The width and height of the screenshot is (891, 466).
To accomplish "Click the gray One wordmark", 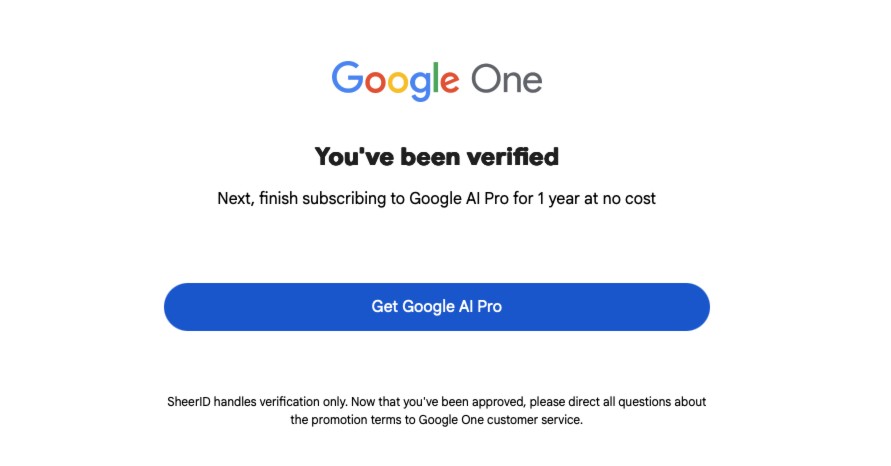I will pos(507,80).
